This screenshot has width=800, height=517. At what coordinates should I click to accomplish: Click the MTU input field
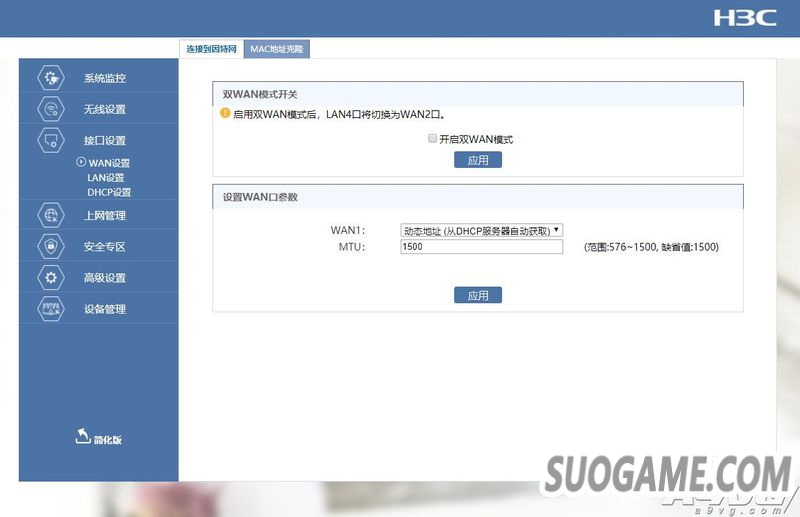(481, 246)
